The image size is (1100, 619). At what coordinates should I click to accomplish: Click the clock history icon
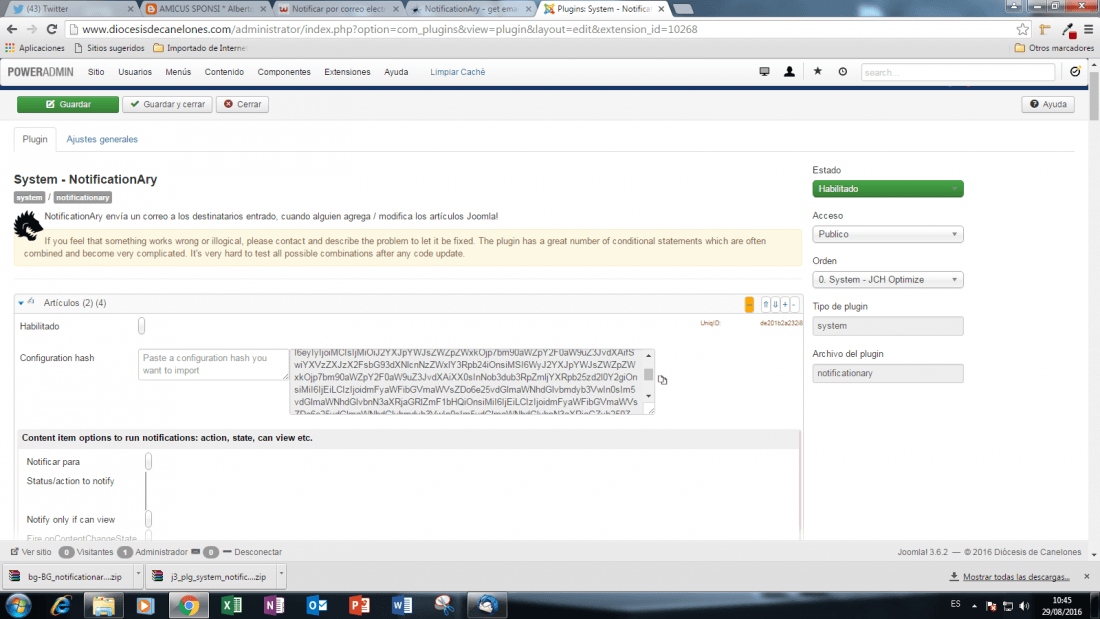pyautogui.click(x=843, y=72)
